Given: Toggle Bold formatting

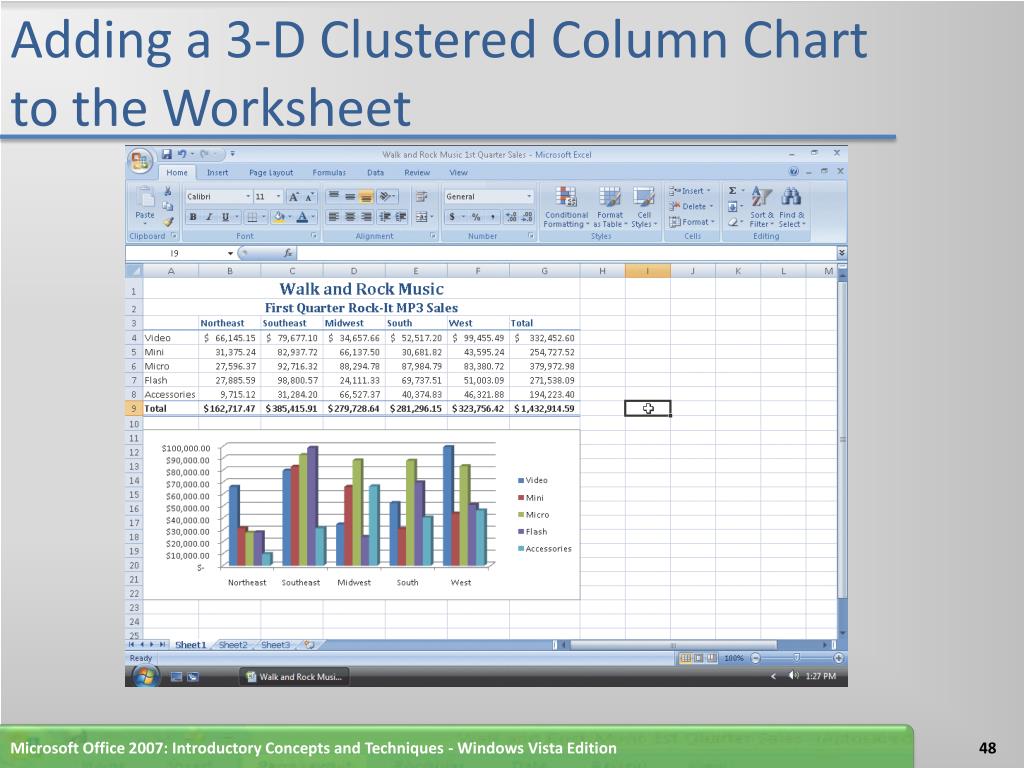Looking at the screenshot, I should 193,217.
